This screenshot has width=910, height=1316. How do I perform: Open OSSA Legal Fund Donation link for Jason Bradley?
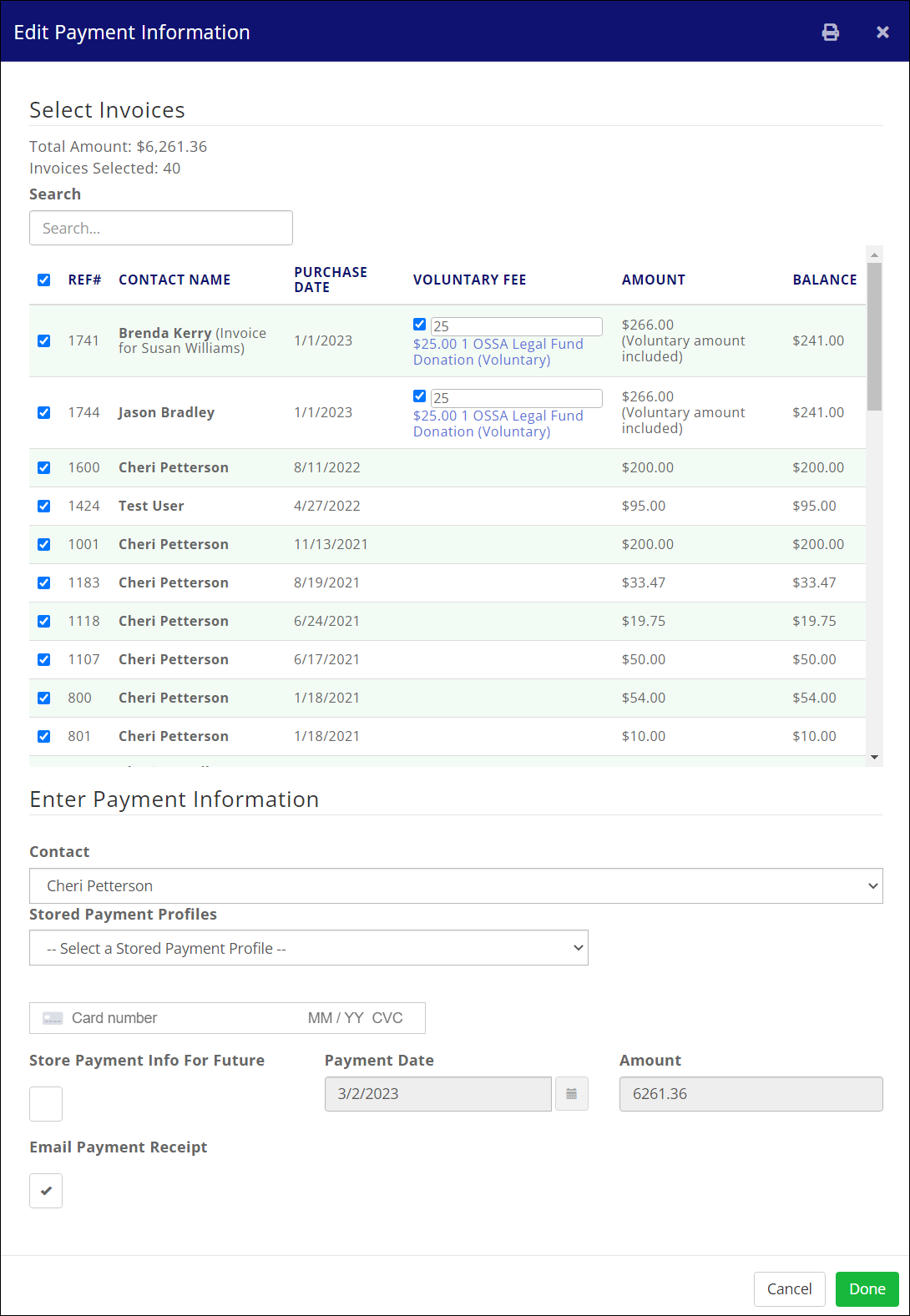pyautogui.click(x=498, y=424)
